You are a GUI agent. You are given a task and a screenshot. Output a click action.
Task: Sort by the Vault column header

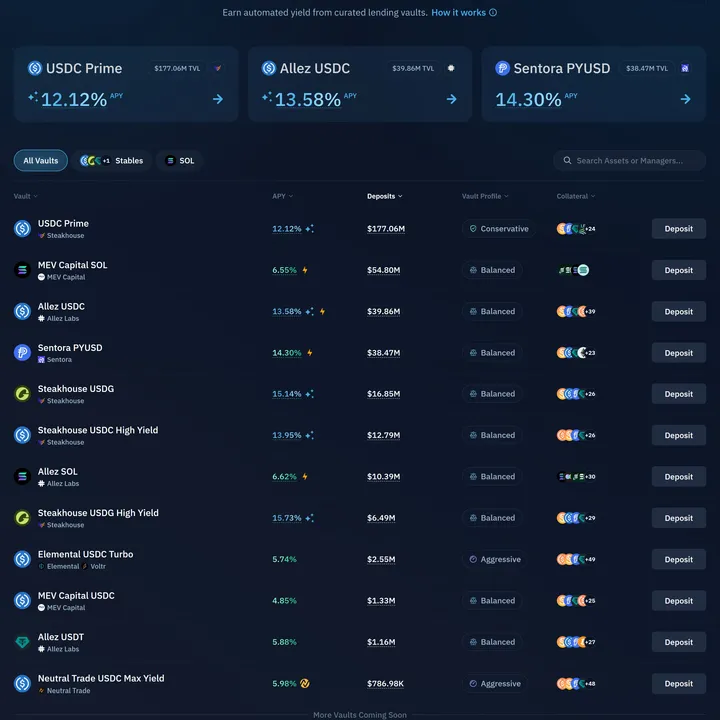25,196
